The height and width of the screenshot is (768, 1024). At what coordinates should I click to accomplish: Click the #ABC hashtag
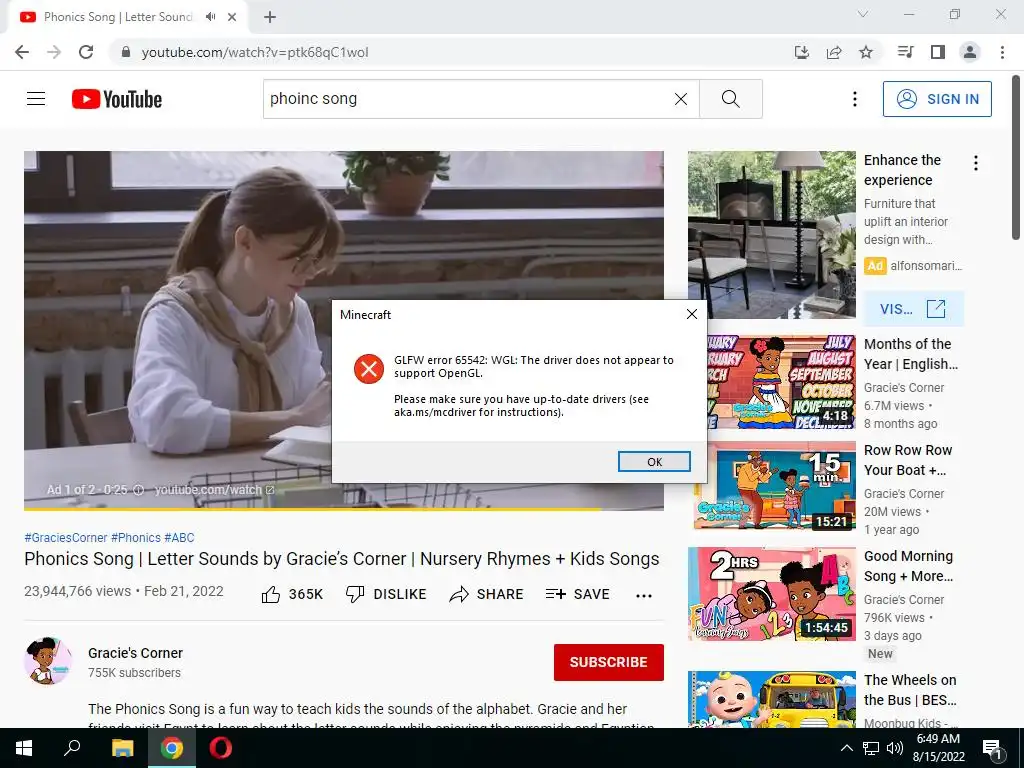(180, 537)
